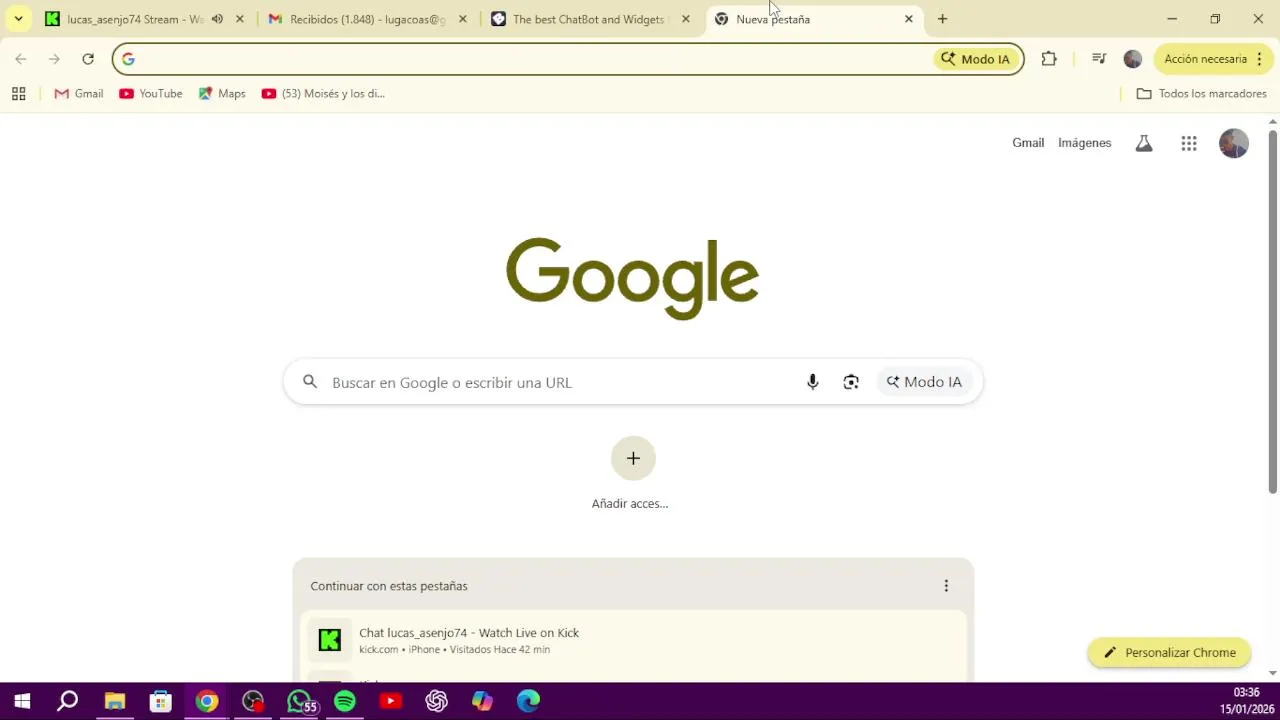Open Chat lucas_asenjo74 Kick entry

pyautogui.click(x=633, y=640)
